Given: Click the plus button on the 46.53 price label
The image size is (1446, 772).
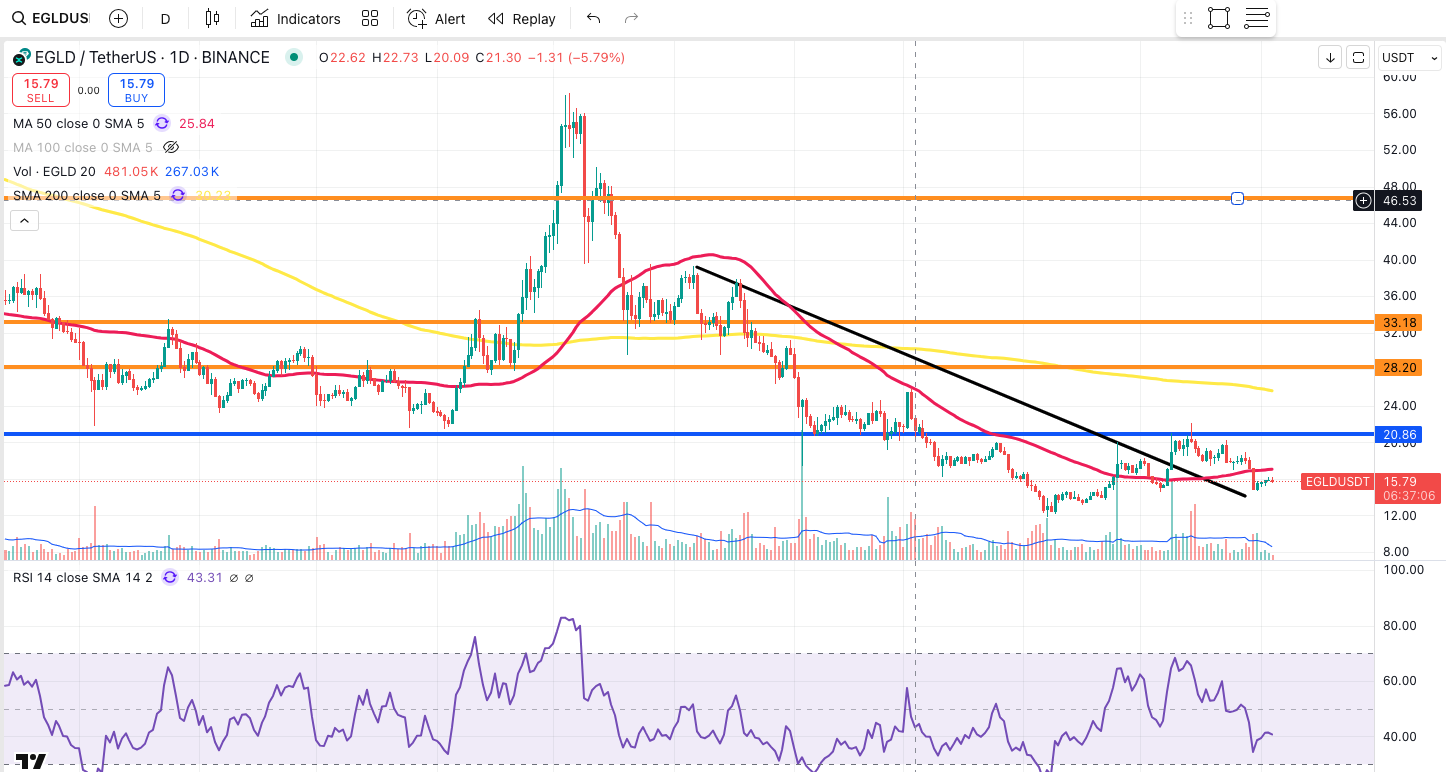Looking at the screenshot, I should tap(1363, 201).
